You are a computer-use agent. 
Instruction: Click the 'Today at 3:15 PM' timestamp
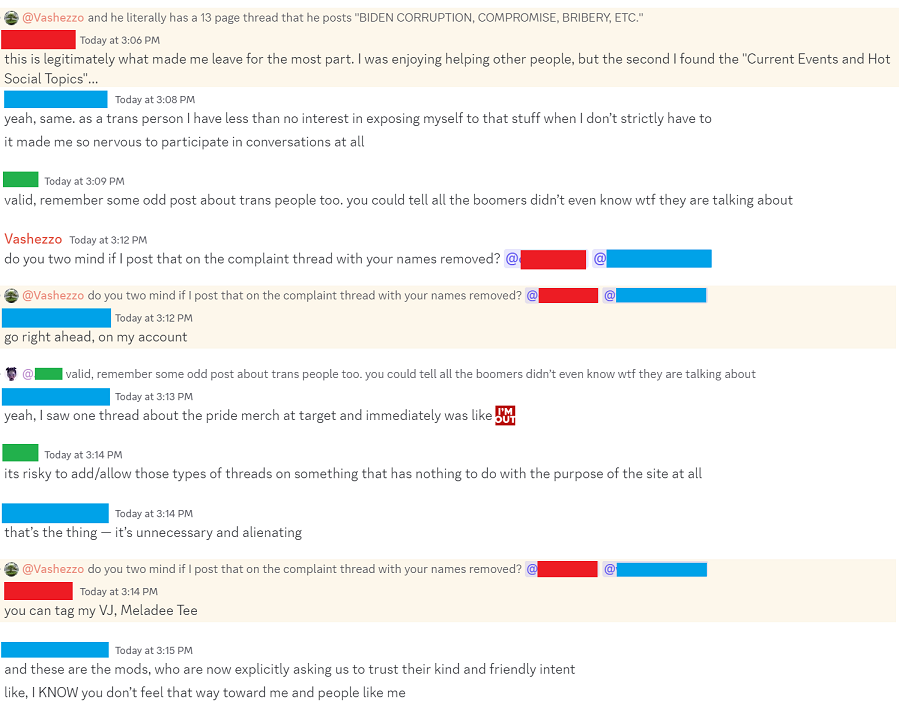click(154, 650)
